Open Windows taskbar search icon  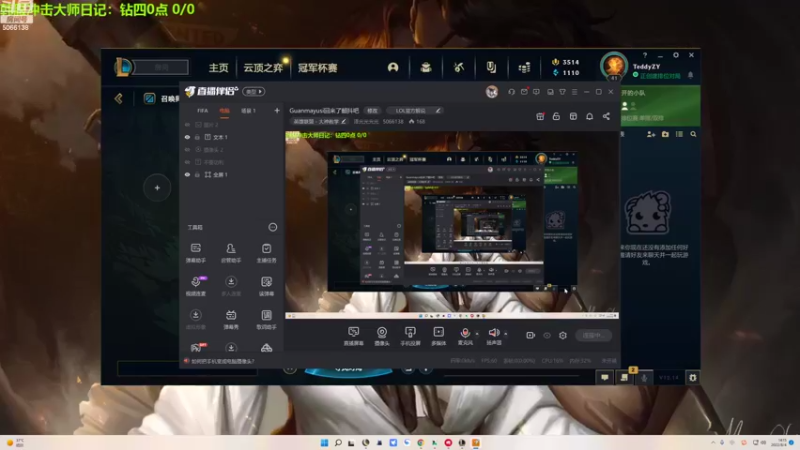338,442
